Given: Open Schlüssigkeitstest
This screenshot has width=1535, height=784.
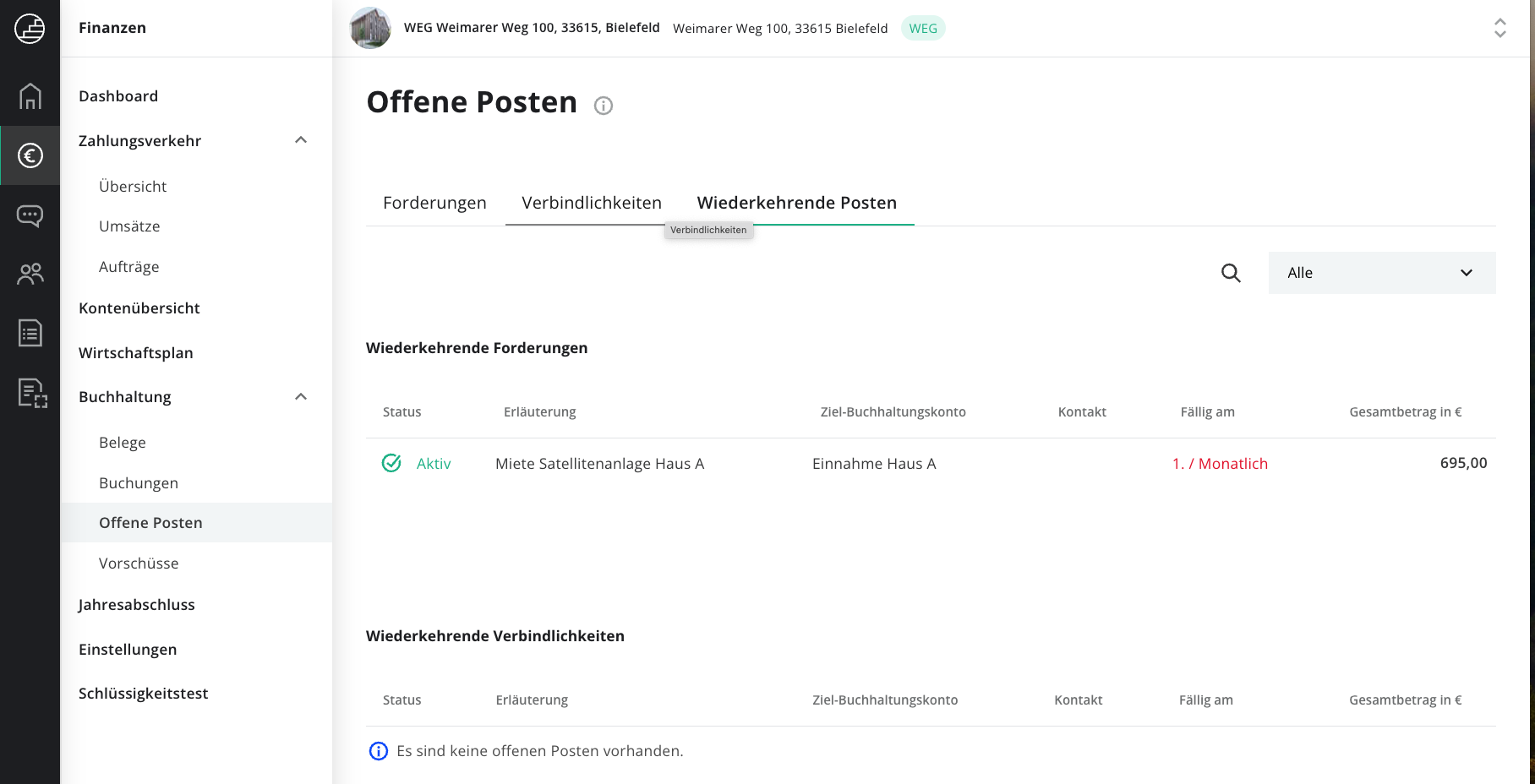Looking at the screenshot, I should [144, 694].
